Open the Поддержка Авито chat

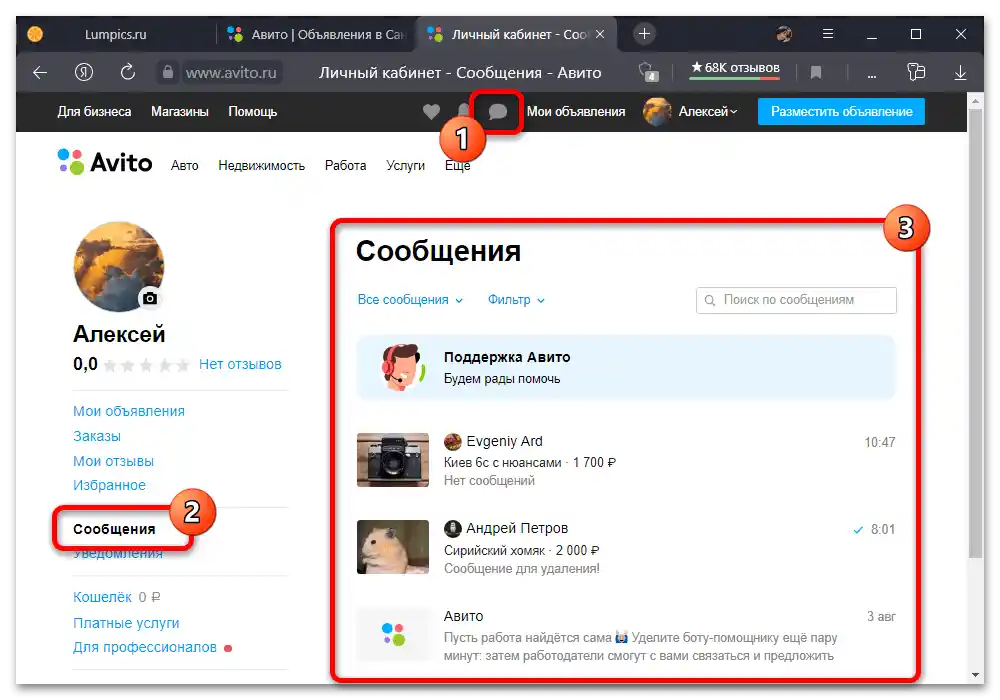click(626, 367)
